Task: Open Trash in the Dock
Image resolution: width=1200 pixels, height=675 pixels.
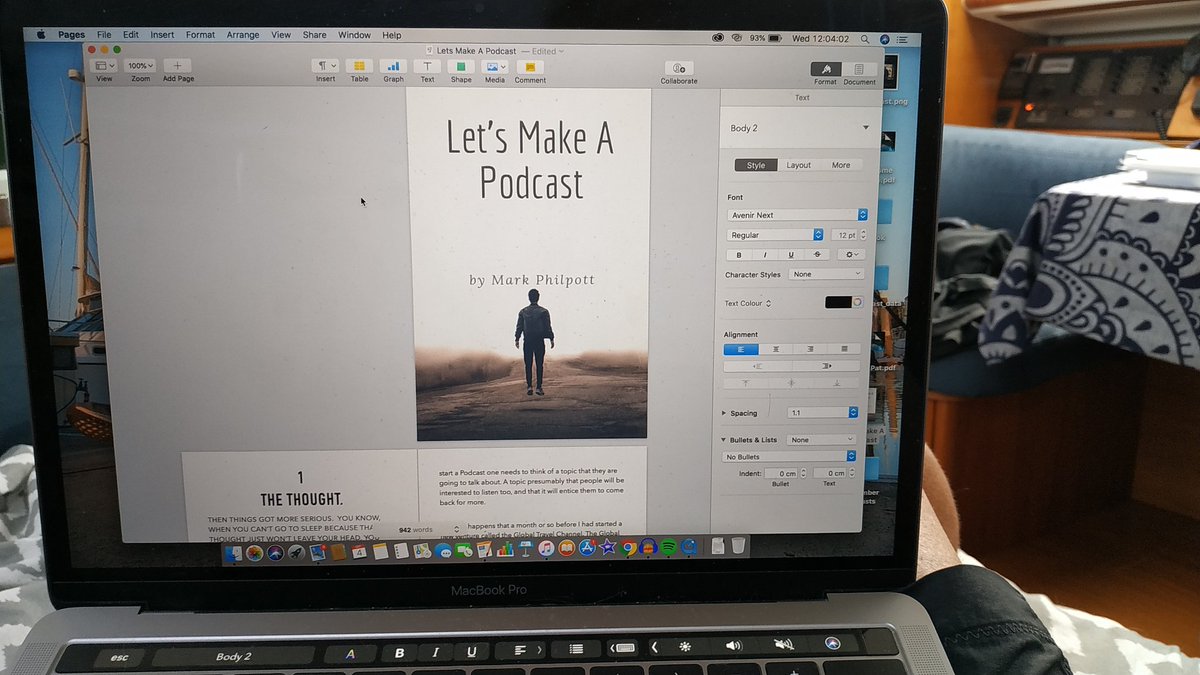Action: pyautogui.click(x=738, y=546)
